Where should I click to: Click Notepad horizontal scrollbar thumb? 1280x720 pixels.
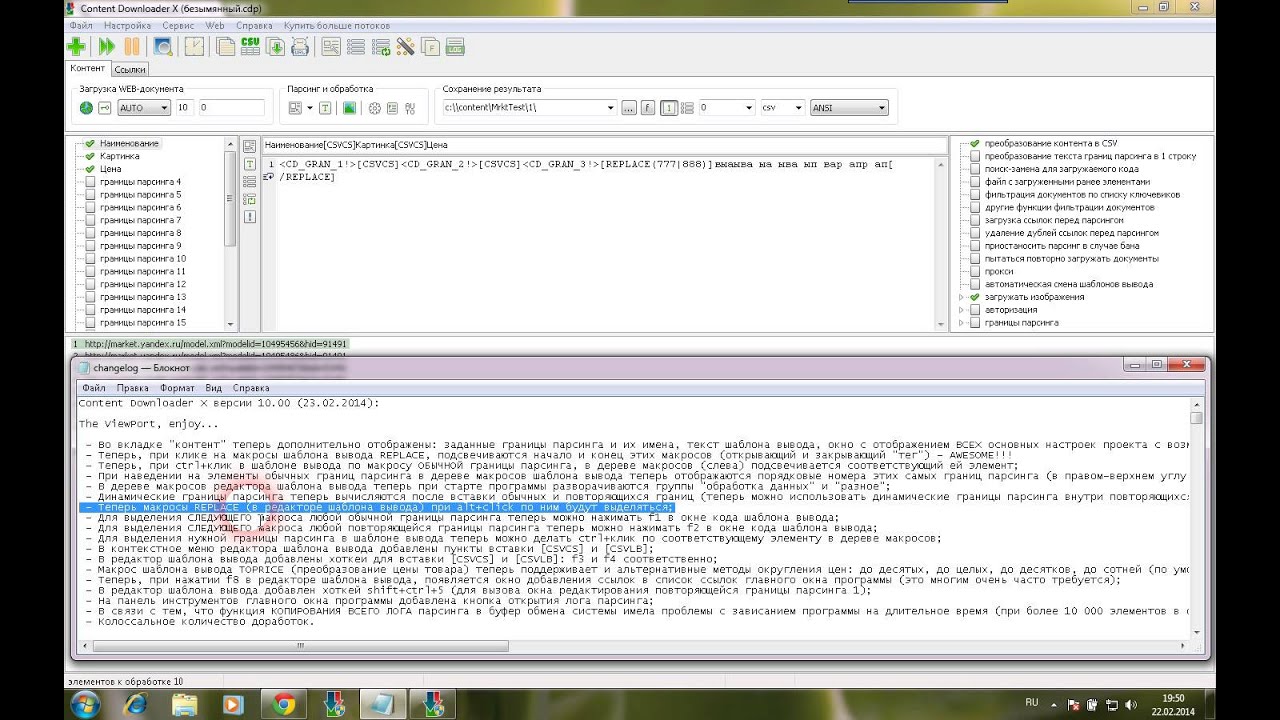pyautogui.click(x=302, y=646)
